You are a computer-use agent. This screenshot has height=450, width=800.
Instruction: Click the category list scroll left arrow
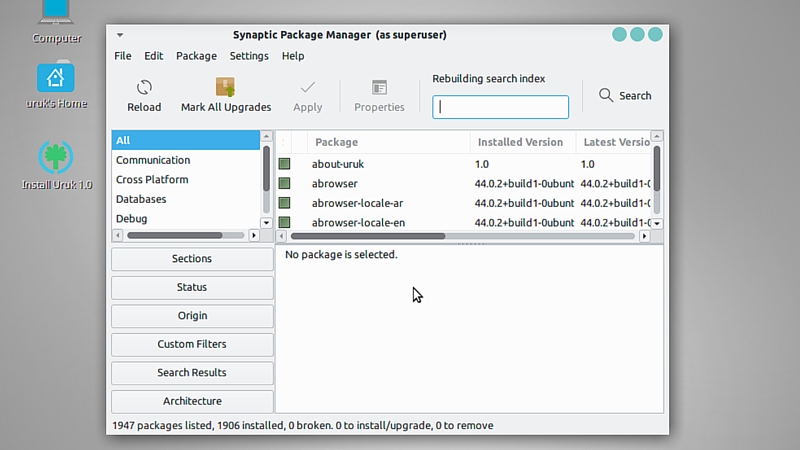click(118, 235)
